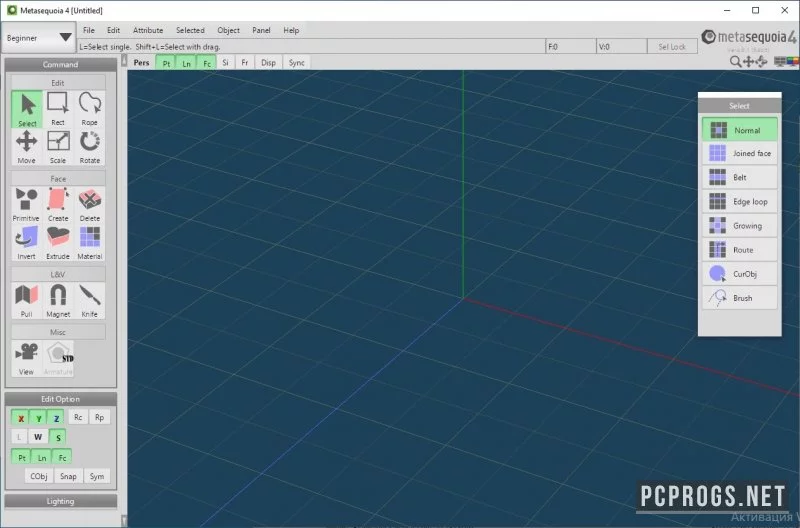Screen dimensions: 800x528
Task: Open the Attribute menu
Action: click(x=148, y=30)
